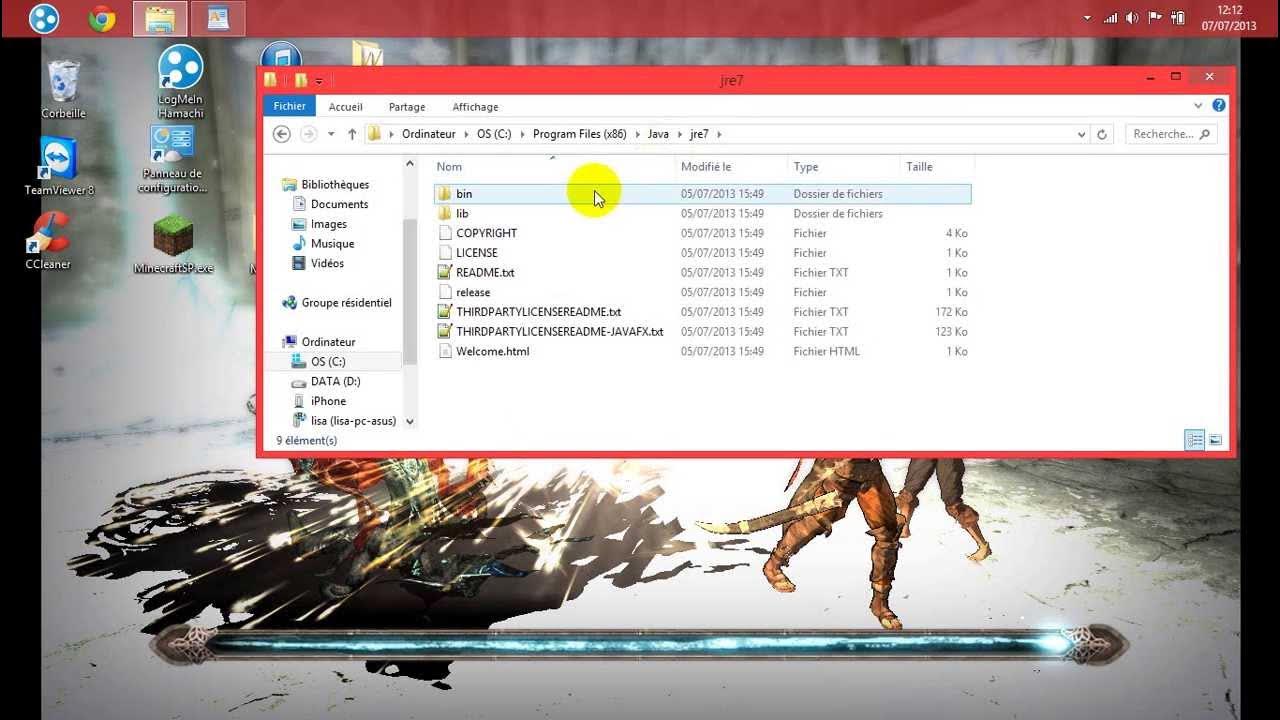Open the Accueil ribbon tab
Screen dimensions: 1280x720
click(x=346, y=106)
